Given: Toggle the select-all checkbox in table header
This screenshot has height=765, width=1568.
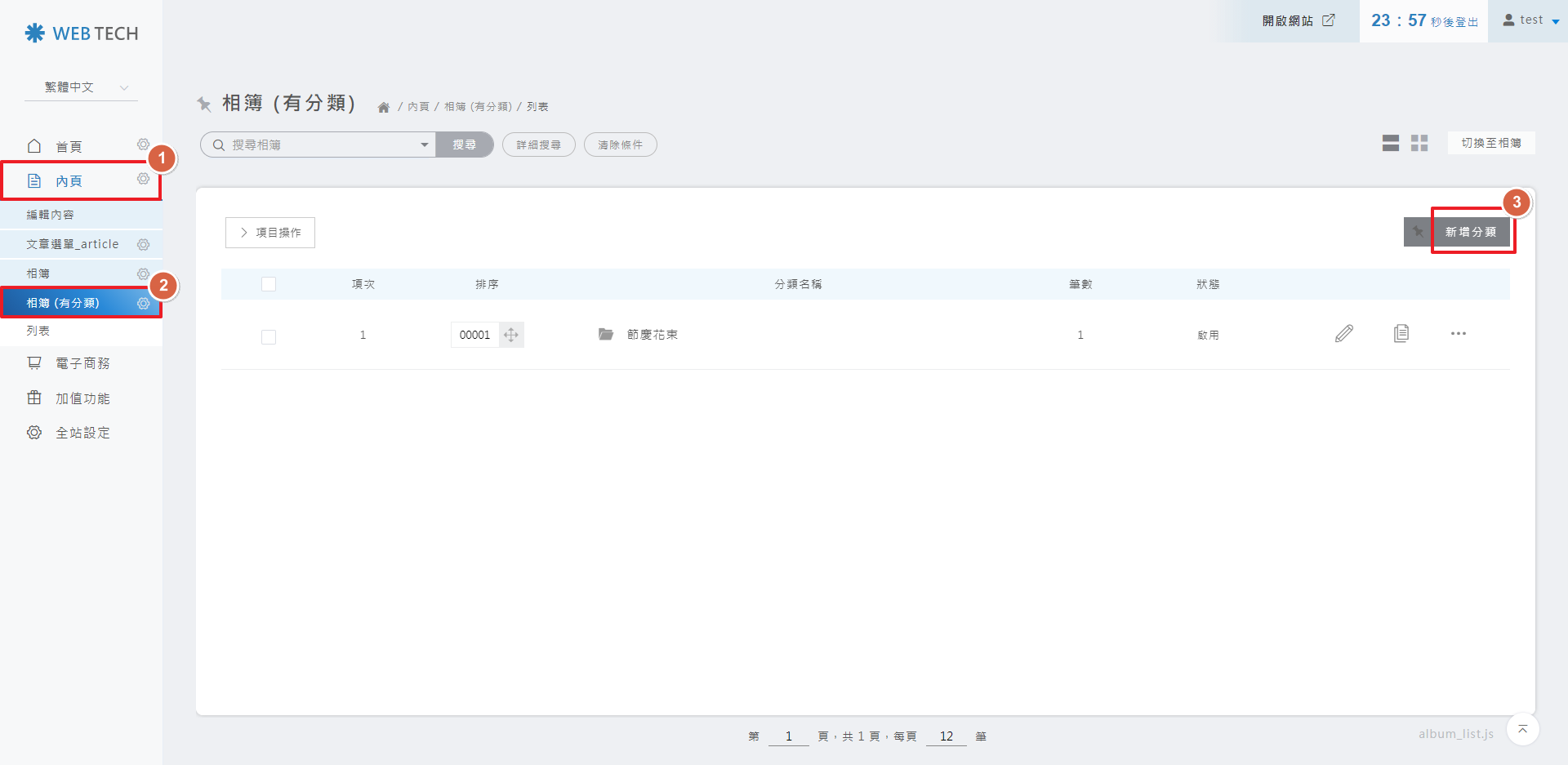Looking at the screenshot, I should 269,284.
